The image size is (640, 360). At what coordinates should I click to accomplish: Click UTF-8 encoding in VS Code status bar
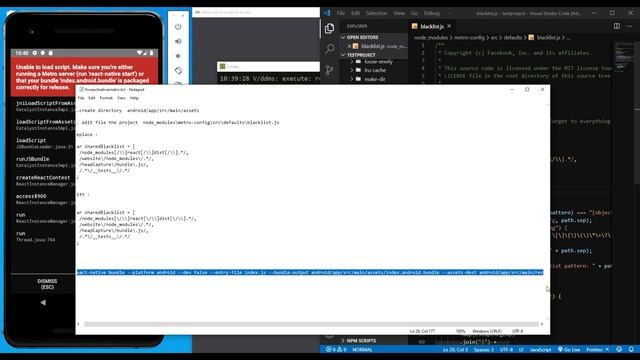point(506,349)
